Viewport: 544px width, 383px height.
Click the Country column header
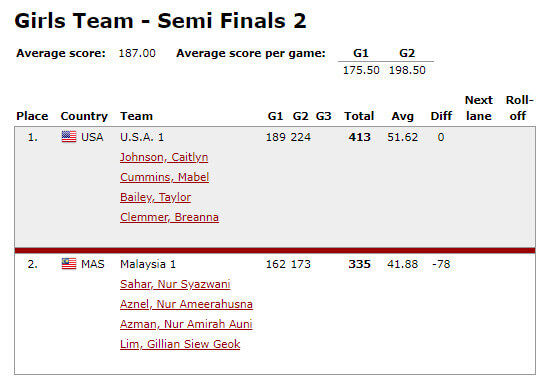pos(84,116)
